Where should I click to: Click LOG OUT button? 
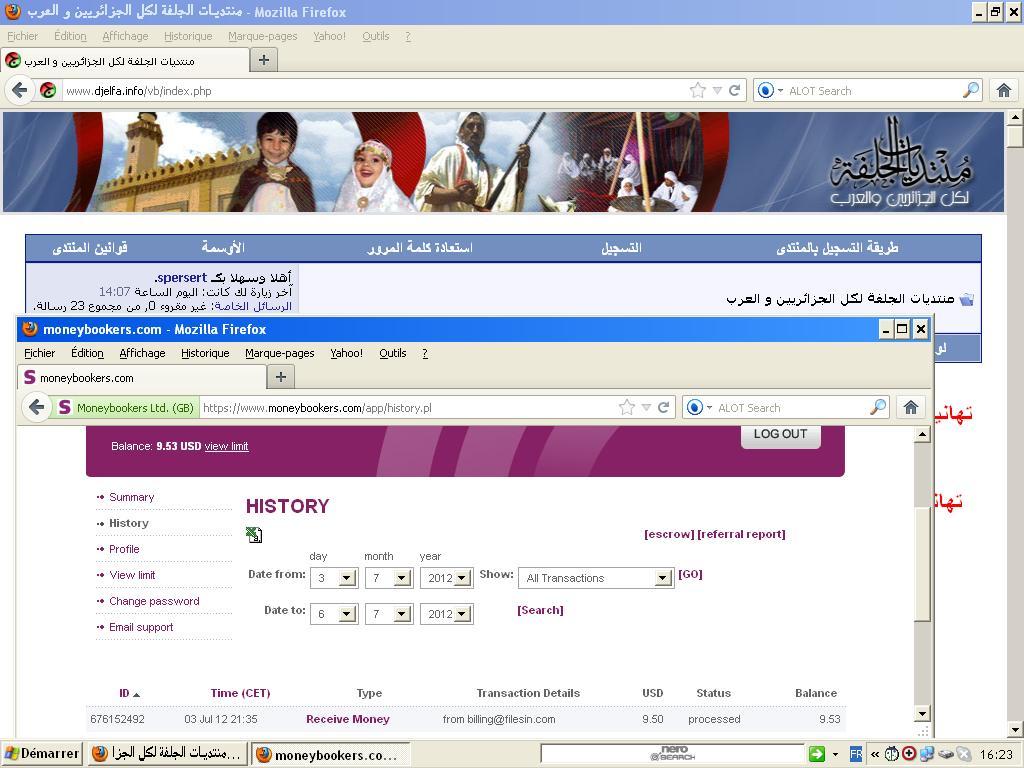coord(780,434)
